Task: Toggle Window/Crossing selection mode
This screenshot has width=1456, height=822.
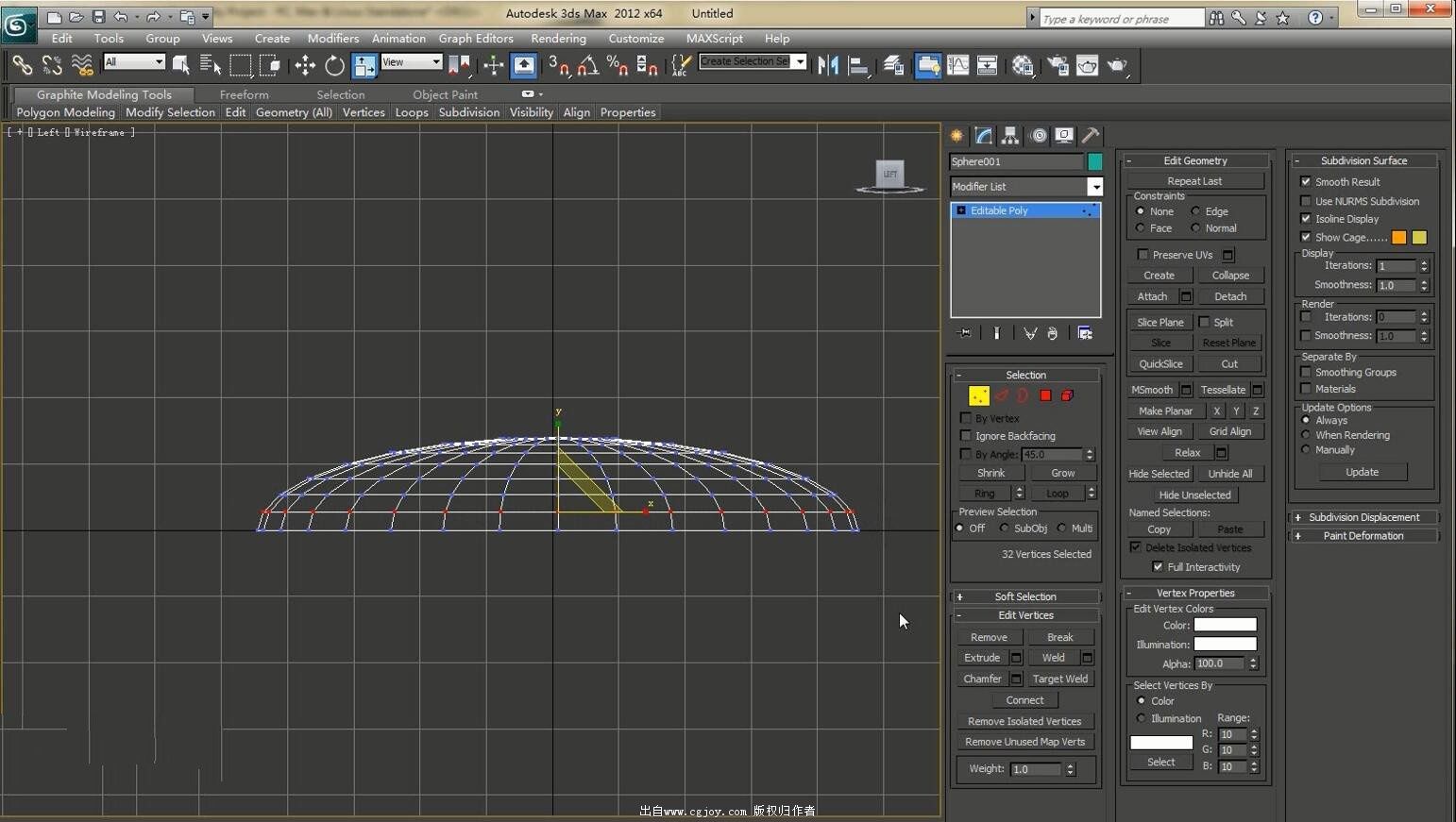Action: (270, 65)
